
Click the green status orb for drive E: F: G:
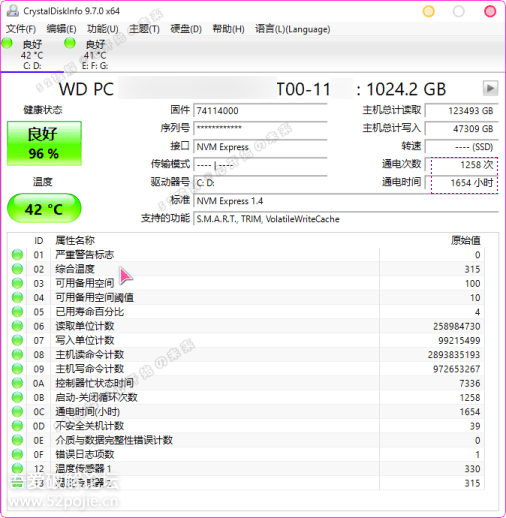tap(70, 43)
